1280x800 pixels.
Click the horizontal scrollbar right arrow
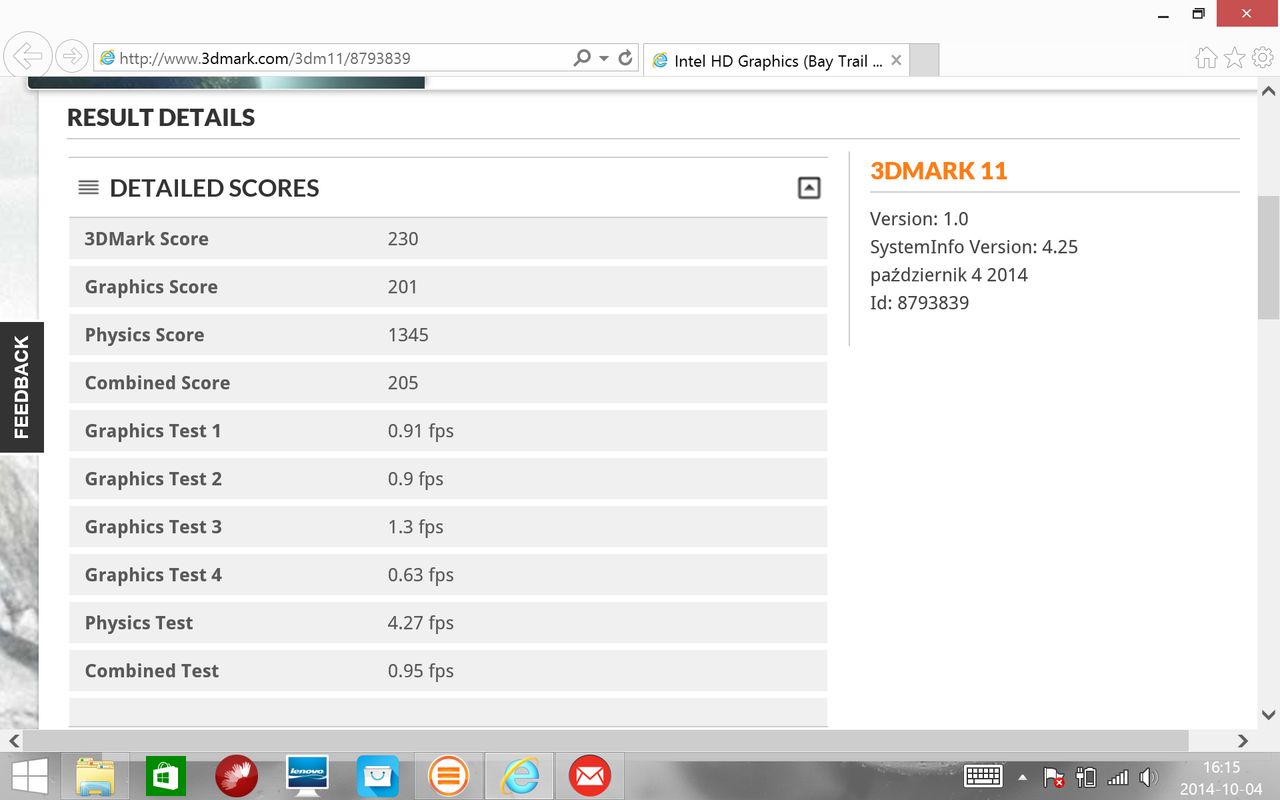point(1243,741)
